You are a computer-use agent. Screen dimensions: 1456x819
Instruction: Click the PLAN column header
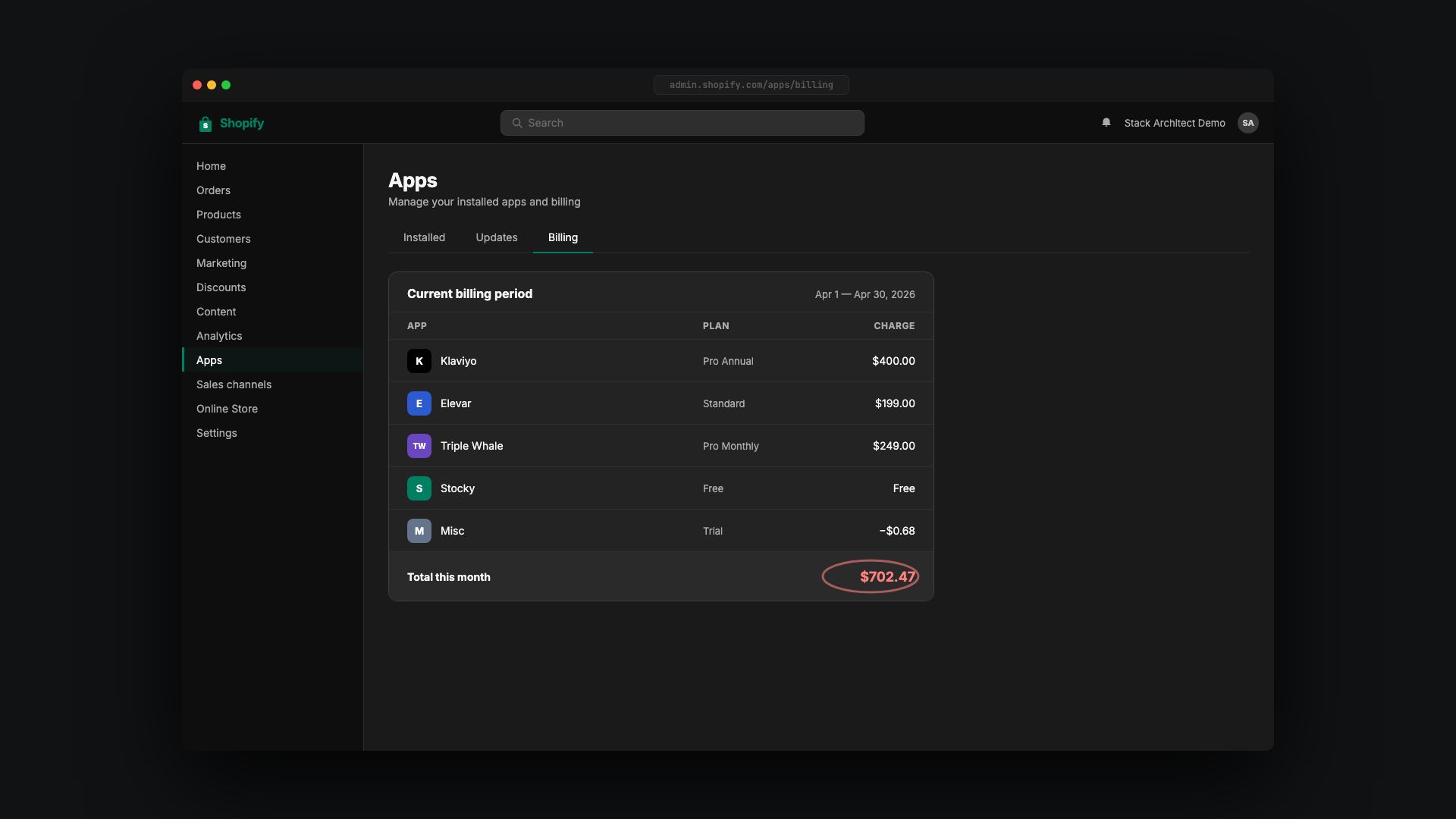716,326
